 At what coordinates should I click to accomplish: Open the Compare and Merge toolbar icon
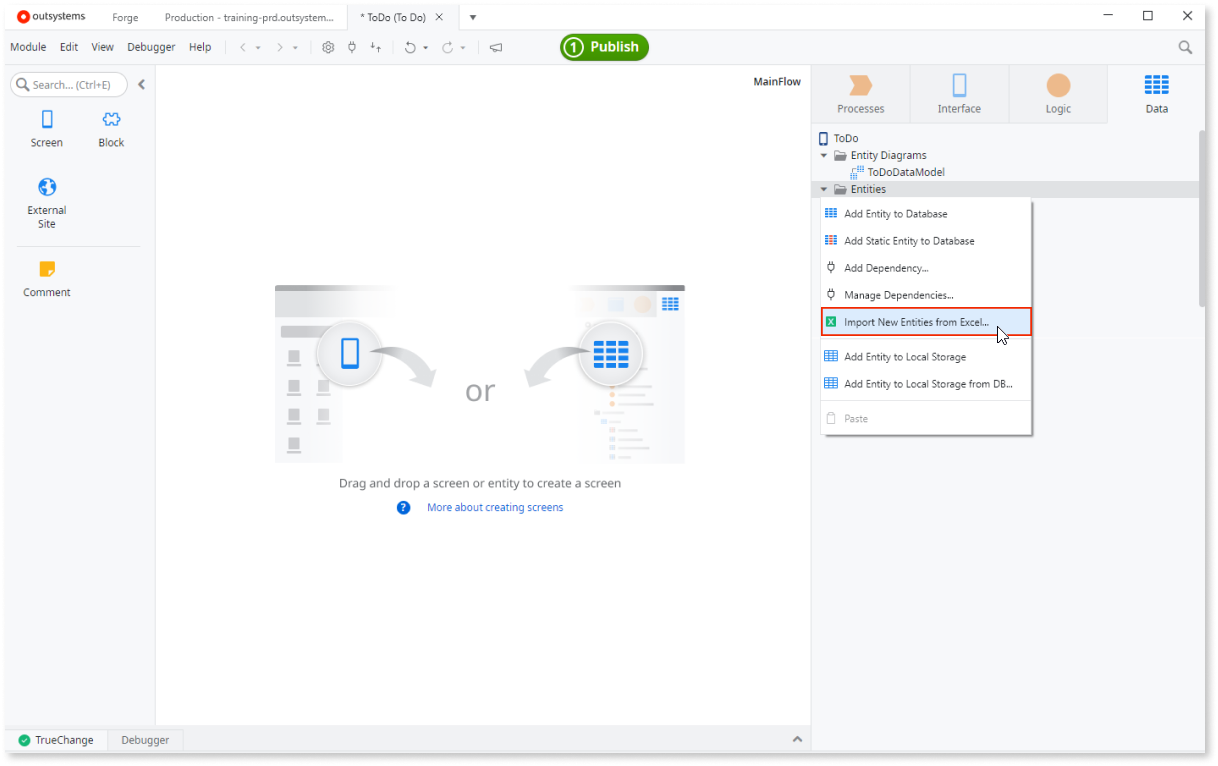(375, 47)
